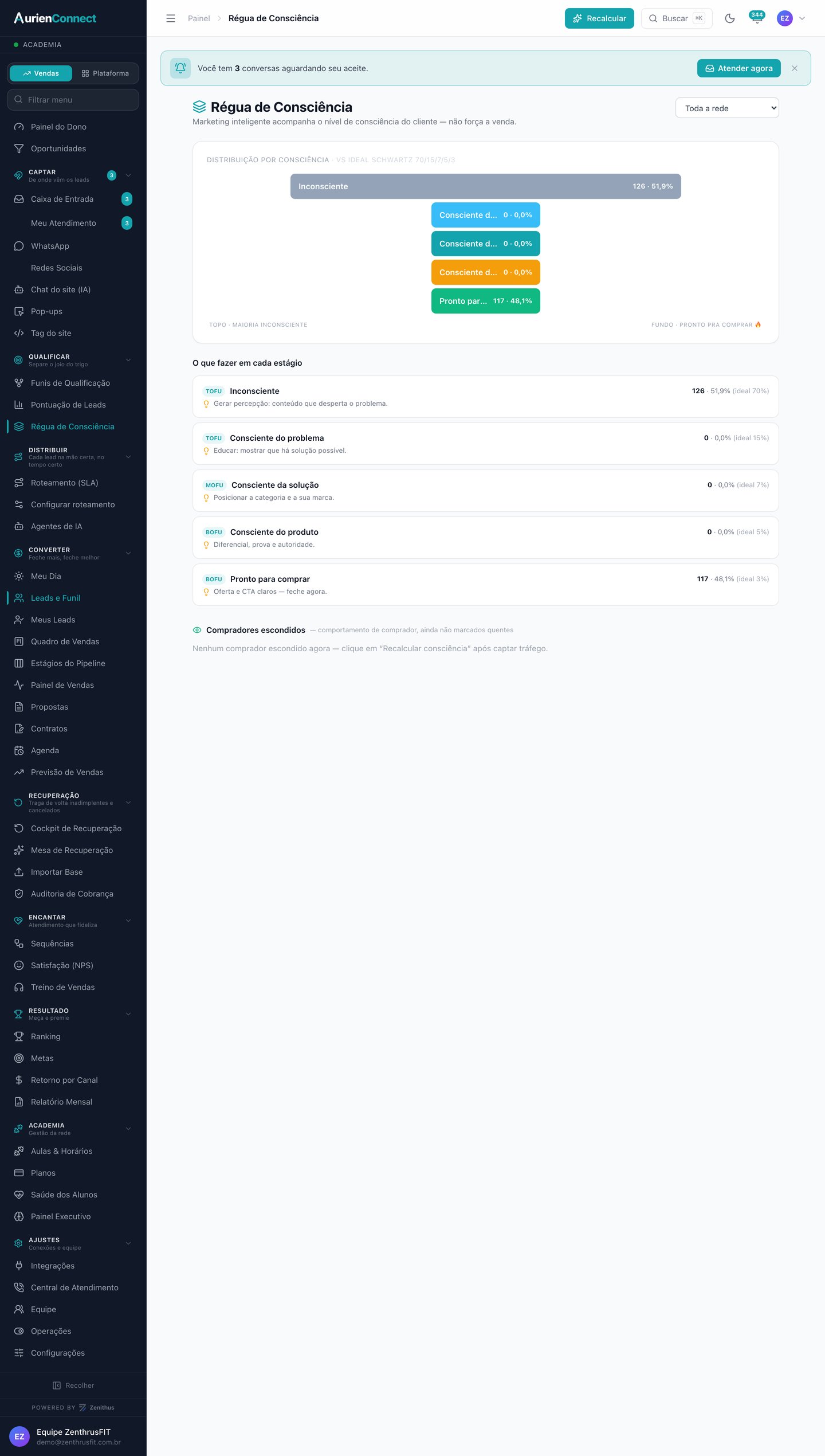Viewport: 825px width, 1456px height.
Task: Collapse the CAPTAR sidebar section
Action: pyautogui.click(x=128, y=175)
